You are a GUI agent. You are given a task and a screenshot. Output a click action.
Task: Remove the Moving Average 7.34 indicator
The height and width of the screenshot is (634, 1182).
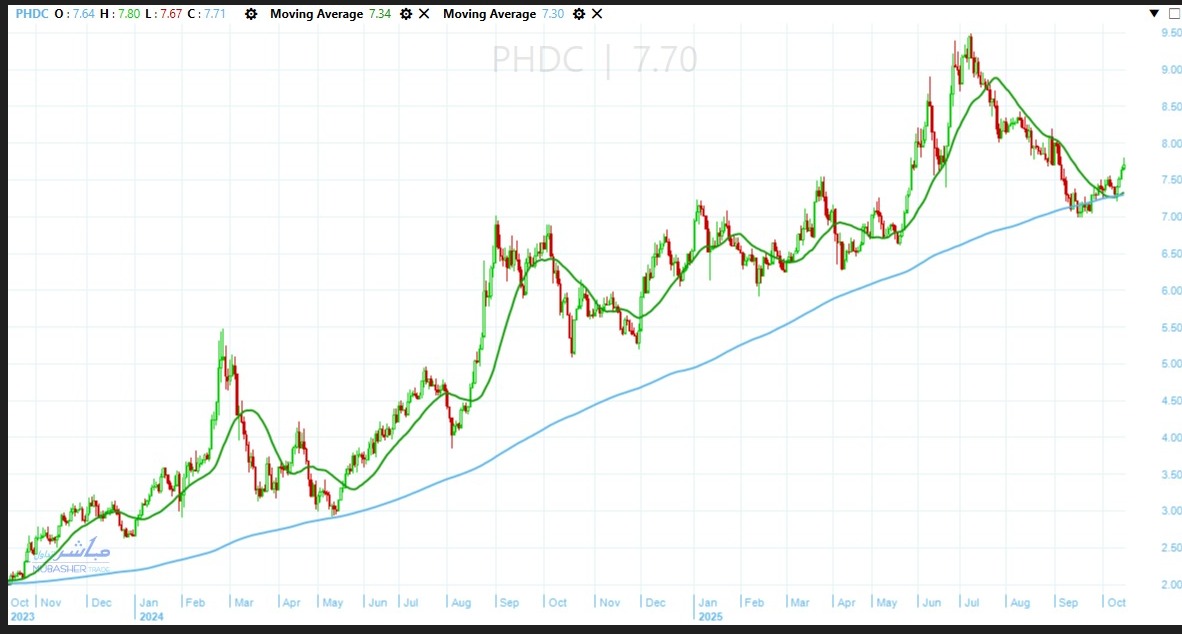424,14
